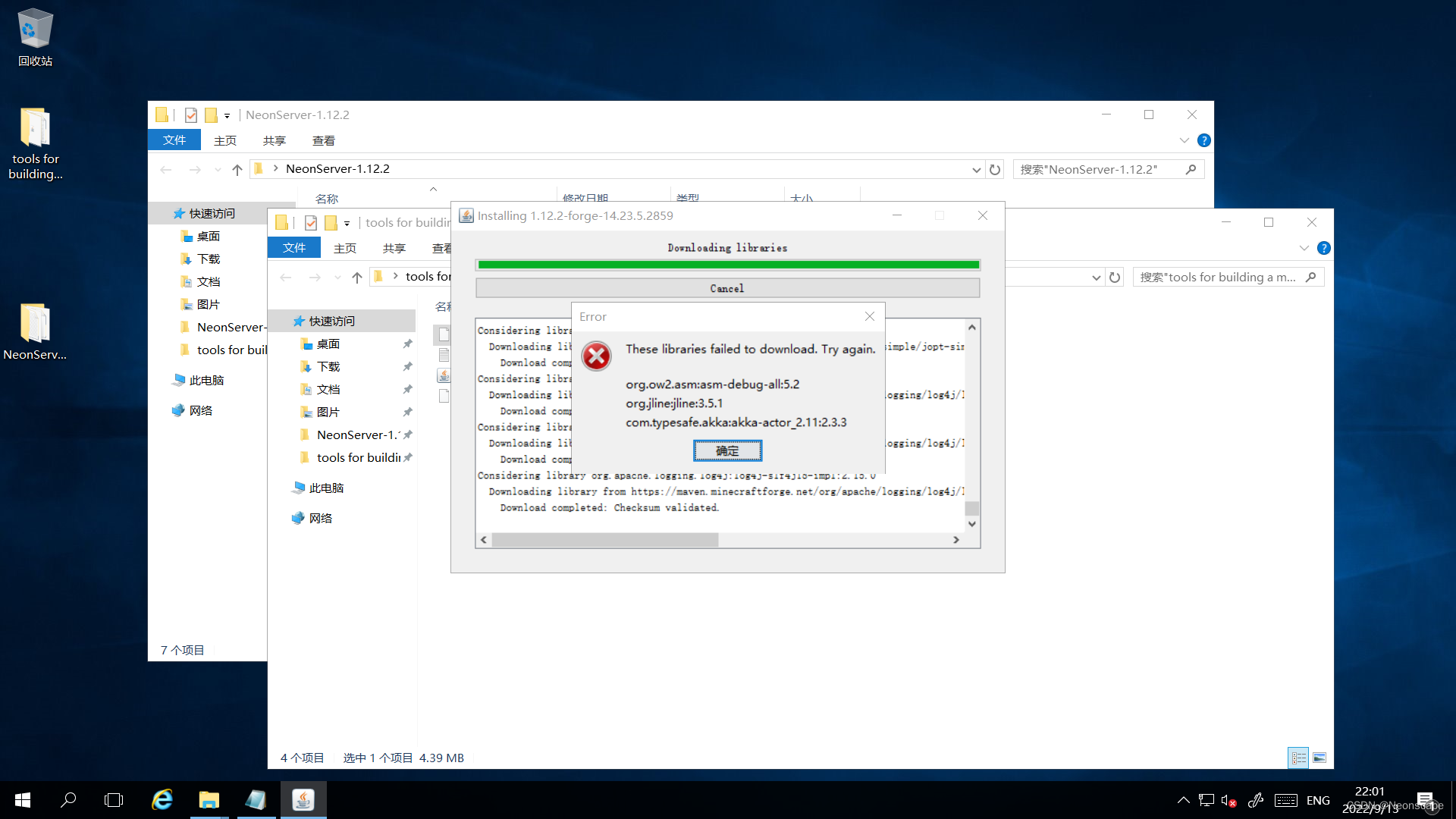Click the Java installer taskbar icon
The width and height of the screenshot is (1456, 819).
[303, 800]
